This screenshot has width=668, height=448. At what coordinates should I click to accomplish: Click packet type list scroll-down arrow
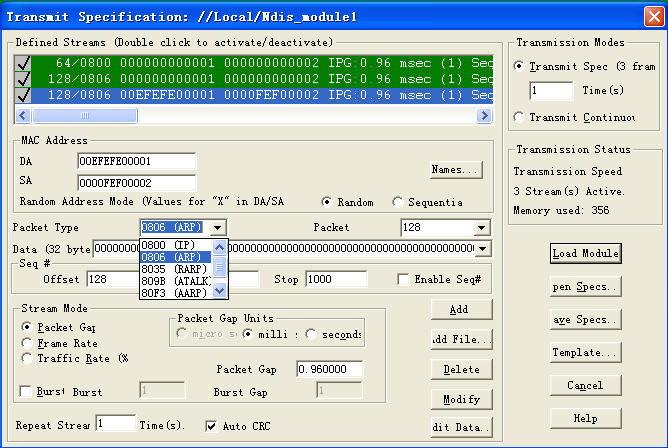coord(219,291)
